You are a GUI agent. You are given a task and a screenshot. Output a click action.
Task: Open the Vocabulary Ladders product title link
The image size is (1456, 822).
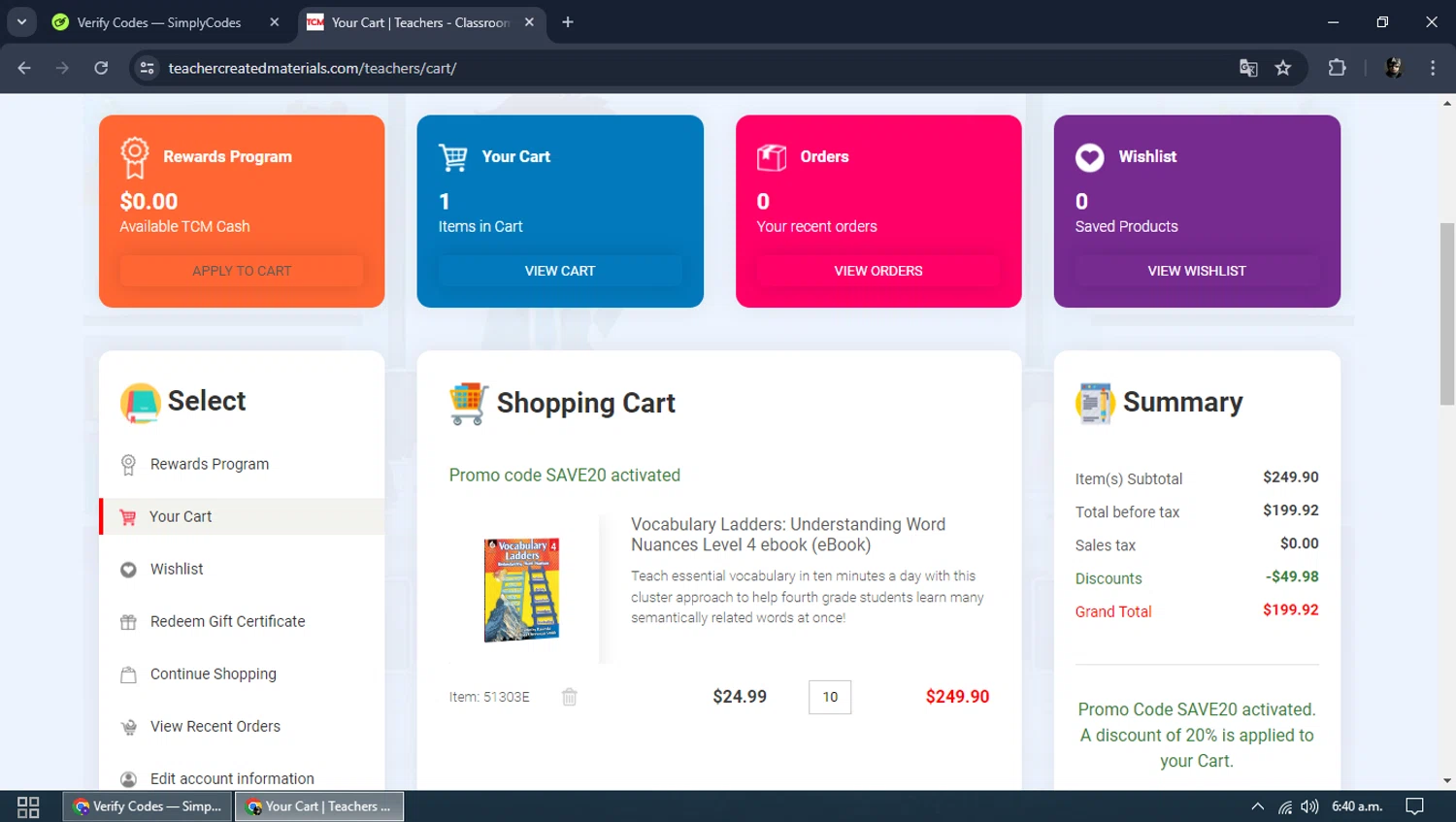[788, 535]
